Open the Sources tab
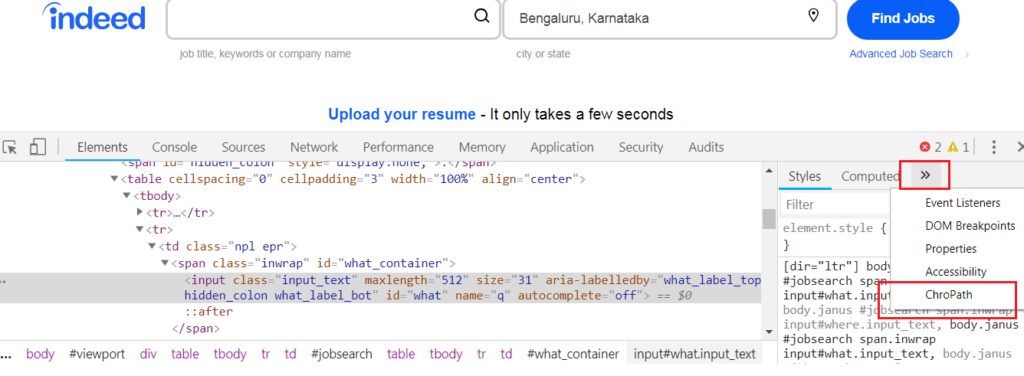Image resolution: width=1024 pixels, height=376 pixels. 243,147
